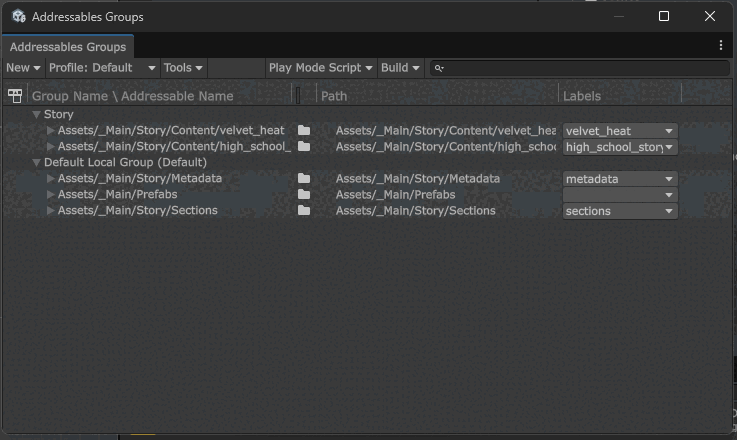Click the folder icon for high_school_ row
737x440 pixels.
[x=304, y=147]
